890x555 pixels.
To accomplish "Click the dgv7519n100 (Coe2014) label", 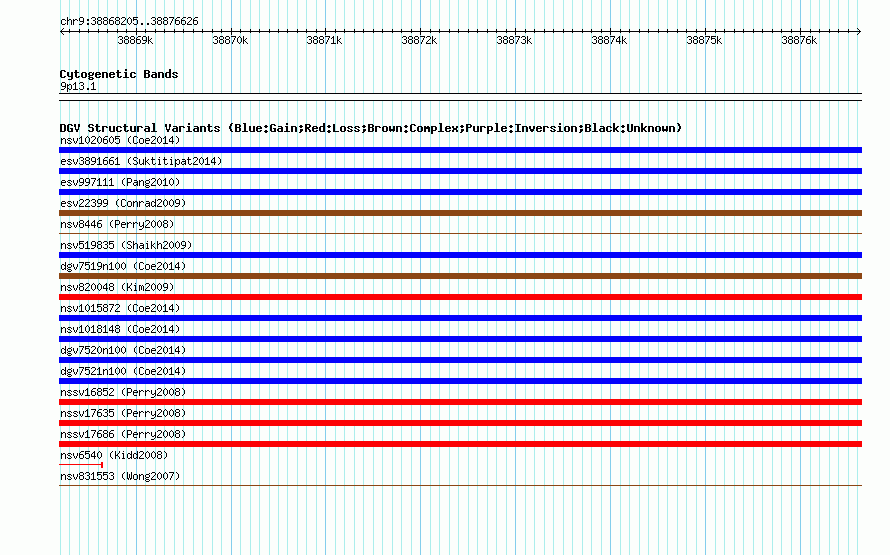I will pos(123,266).
